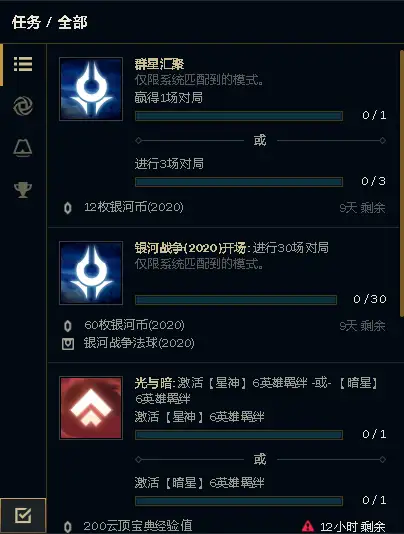
Task: Click the 全部 breadcrumb in header
Action: pyautogui.click(x=73, y=22)
